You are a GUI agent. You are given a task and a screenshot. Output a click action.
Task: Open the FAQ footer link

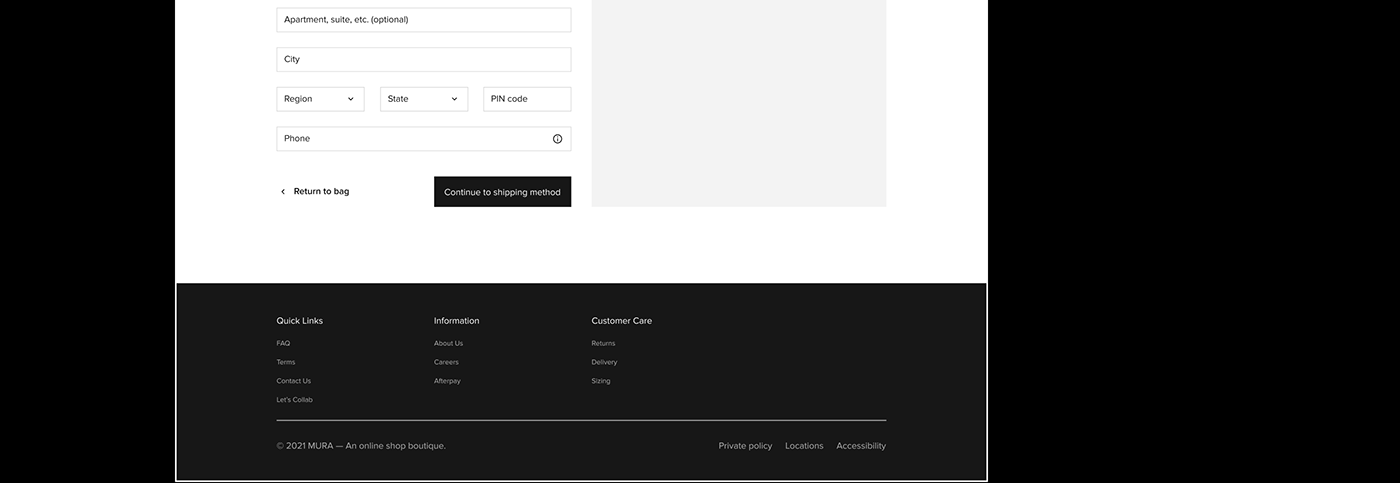283,343
